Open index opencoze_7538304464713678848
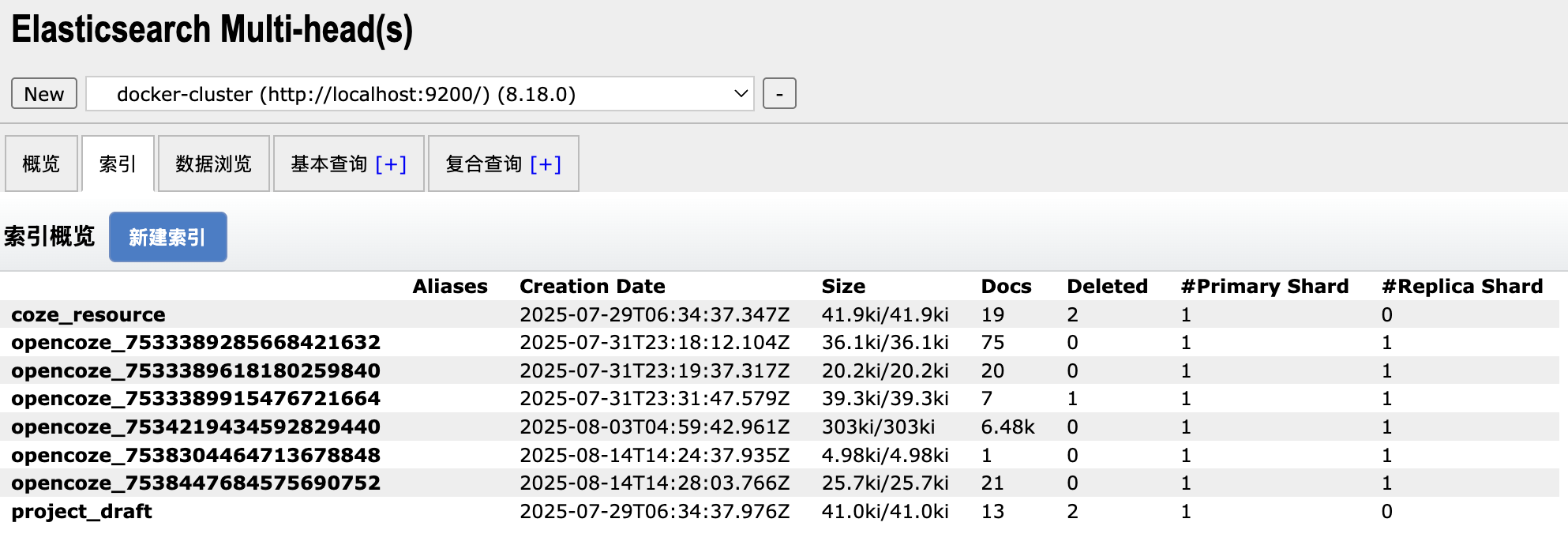Image resolution: width=1568 pixels, height=545 pixels. coord(196,455)
